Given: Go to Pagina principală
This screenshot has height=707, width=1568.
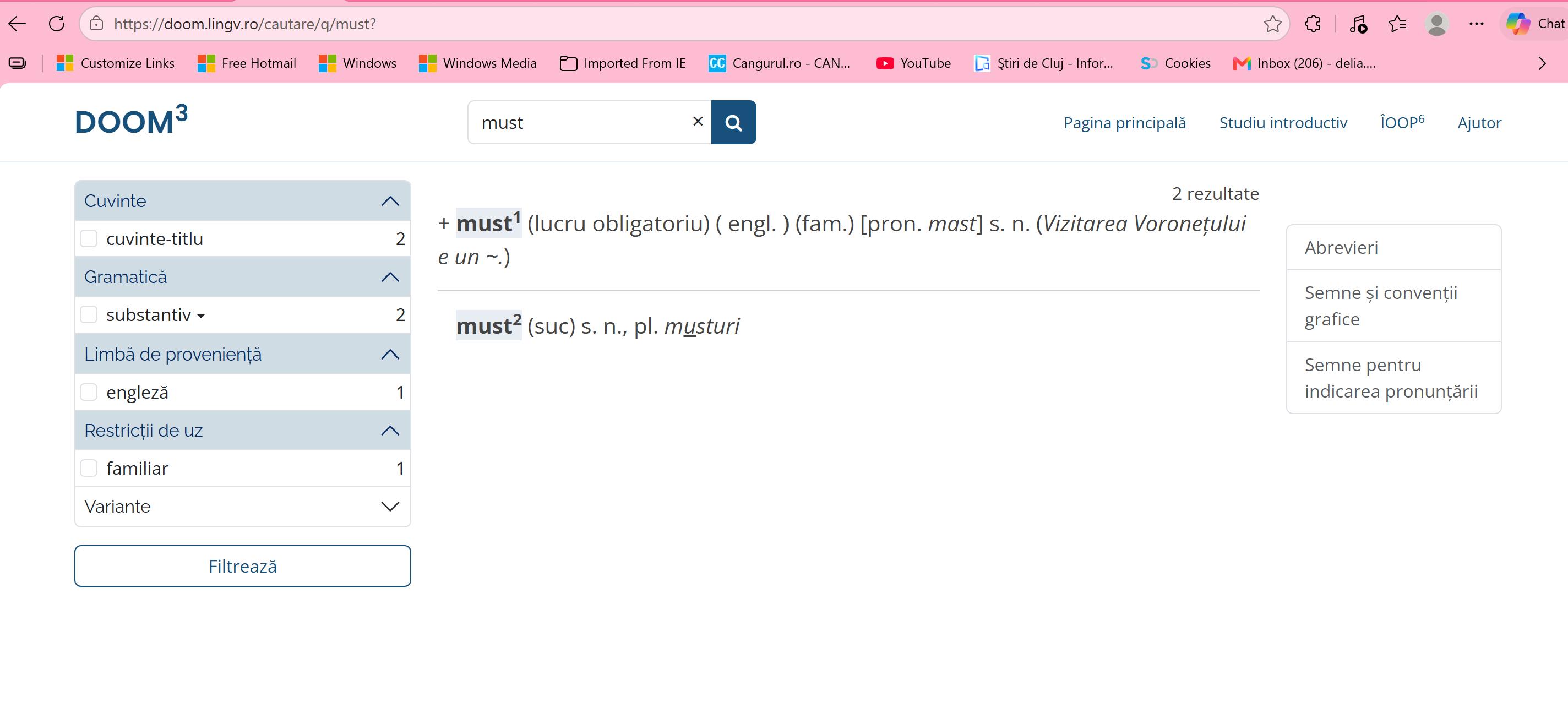Looking at the screenshot, I should 1124,122.
